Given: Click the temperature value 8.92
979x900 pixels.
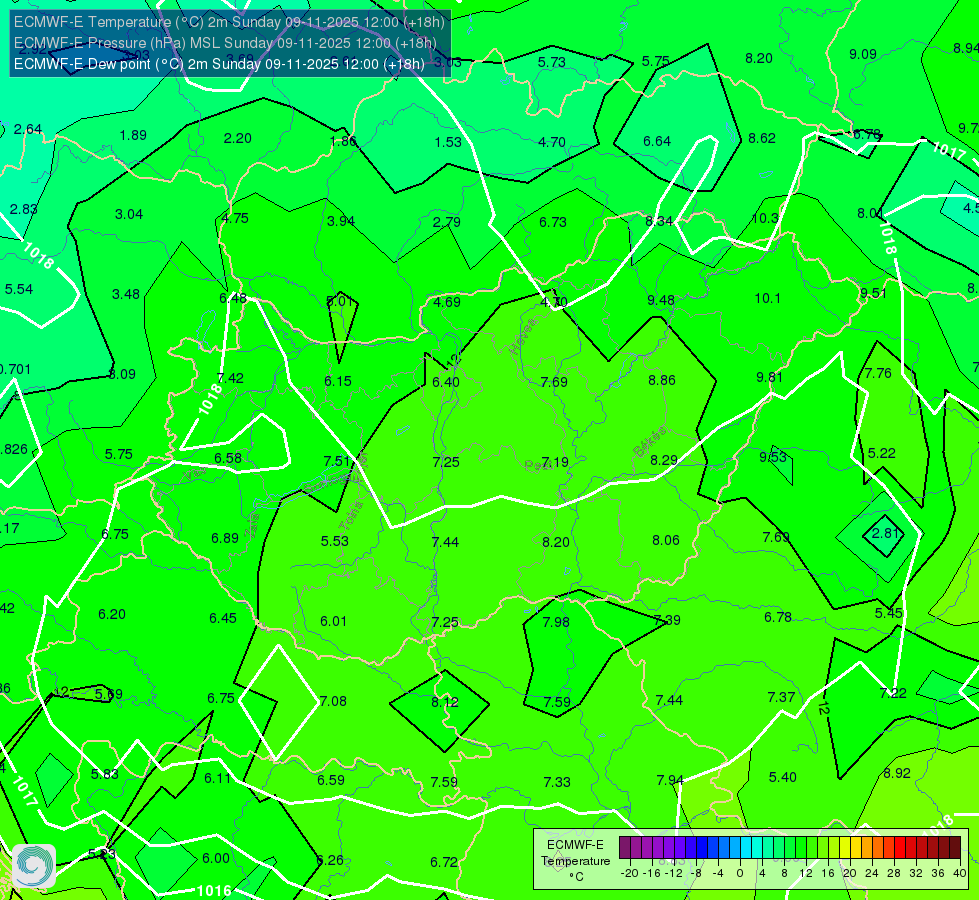Looking at the screenshot, I should pos(897,773).
